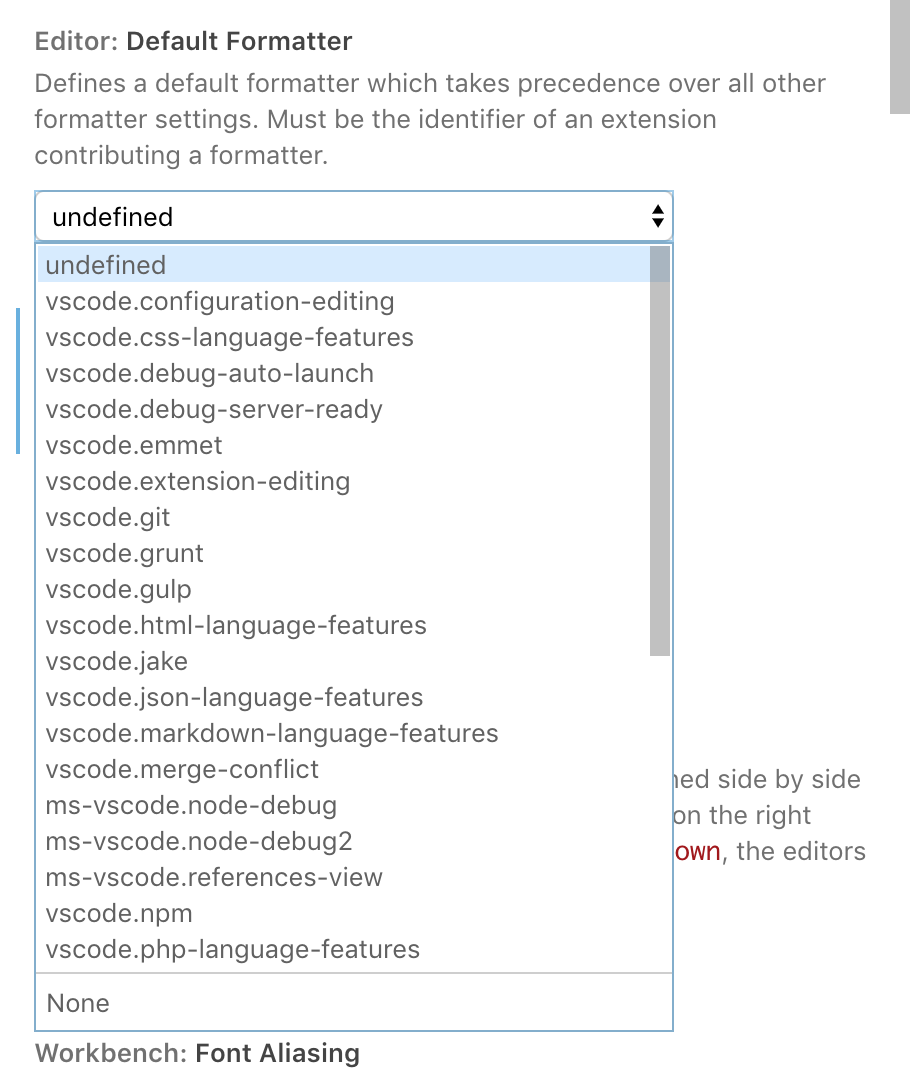Choose the None option at the bottom

[77, 1003]
